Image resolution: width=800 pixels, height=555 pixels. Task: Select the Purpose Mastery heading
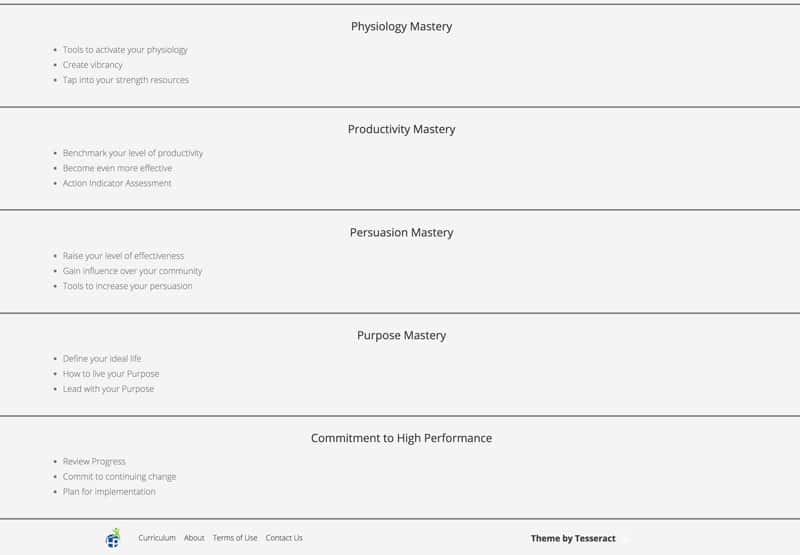(x=402, y=335)
